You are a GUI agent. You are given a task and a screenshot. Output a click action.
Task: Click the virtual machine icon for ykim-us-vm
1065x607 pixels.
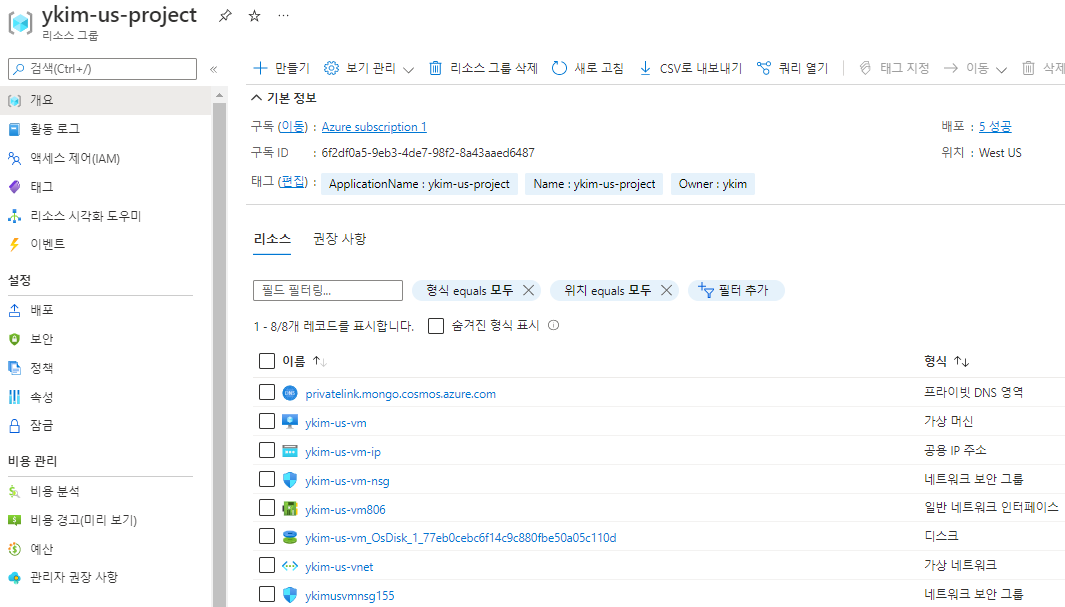290,422
